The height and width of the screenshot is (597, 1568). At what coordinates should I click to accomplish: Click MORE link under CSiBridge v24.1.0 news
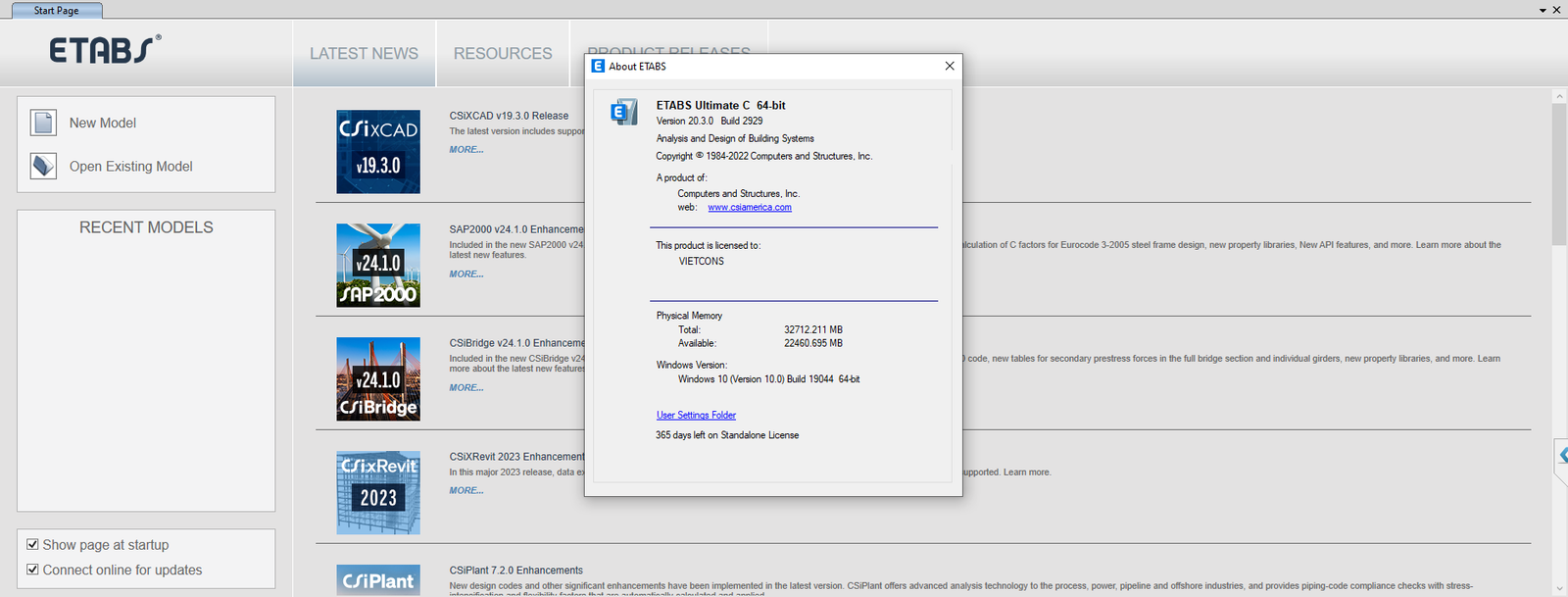466,387
